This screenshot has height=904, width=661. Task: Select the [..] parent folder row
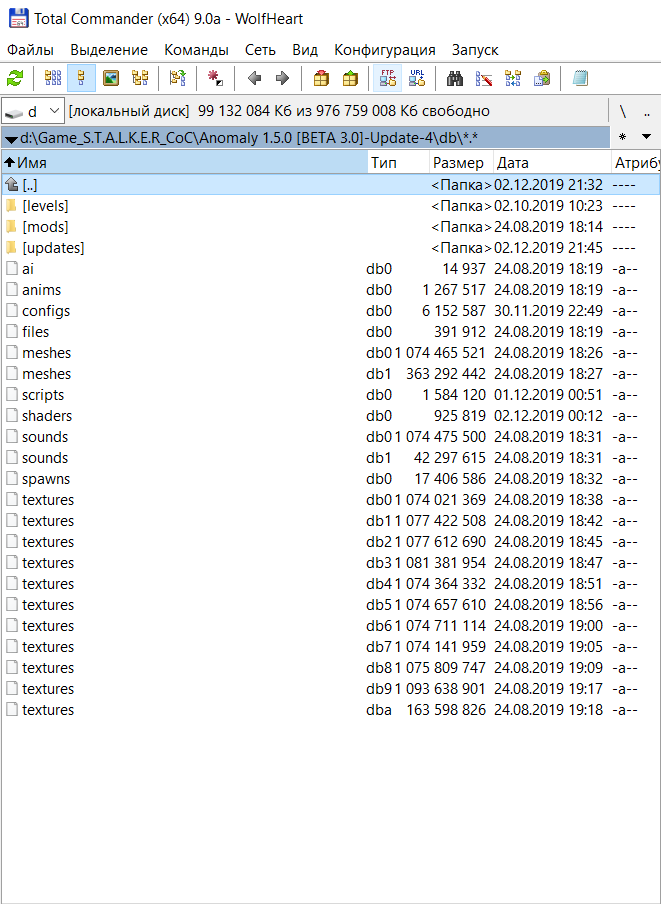click(x=331, y=184)
